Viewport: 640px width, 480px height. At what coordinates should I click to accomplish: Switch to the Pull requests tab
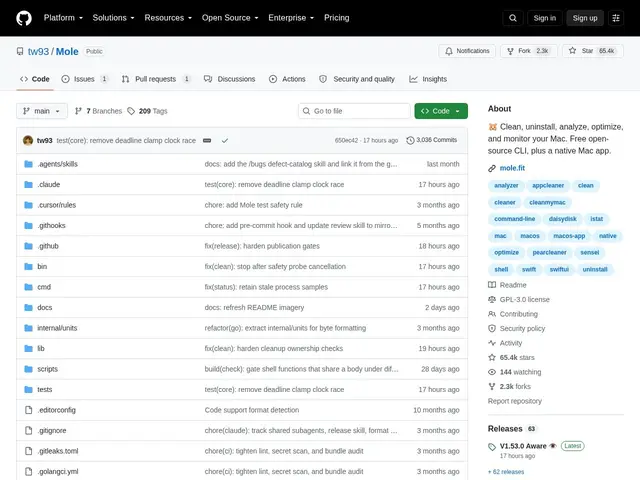point(156,79)
